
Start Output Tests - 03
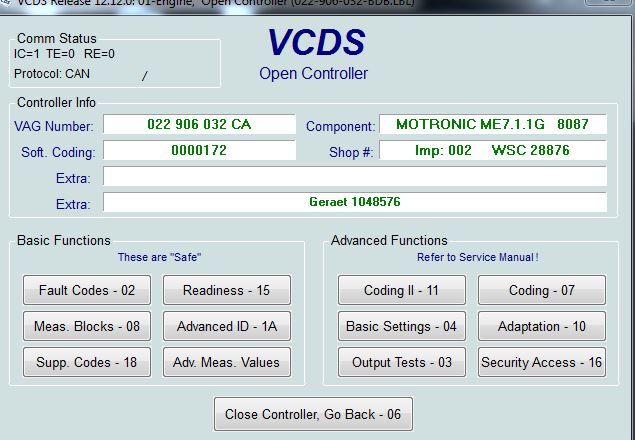pyautogui.click(x=402, y=362)
